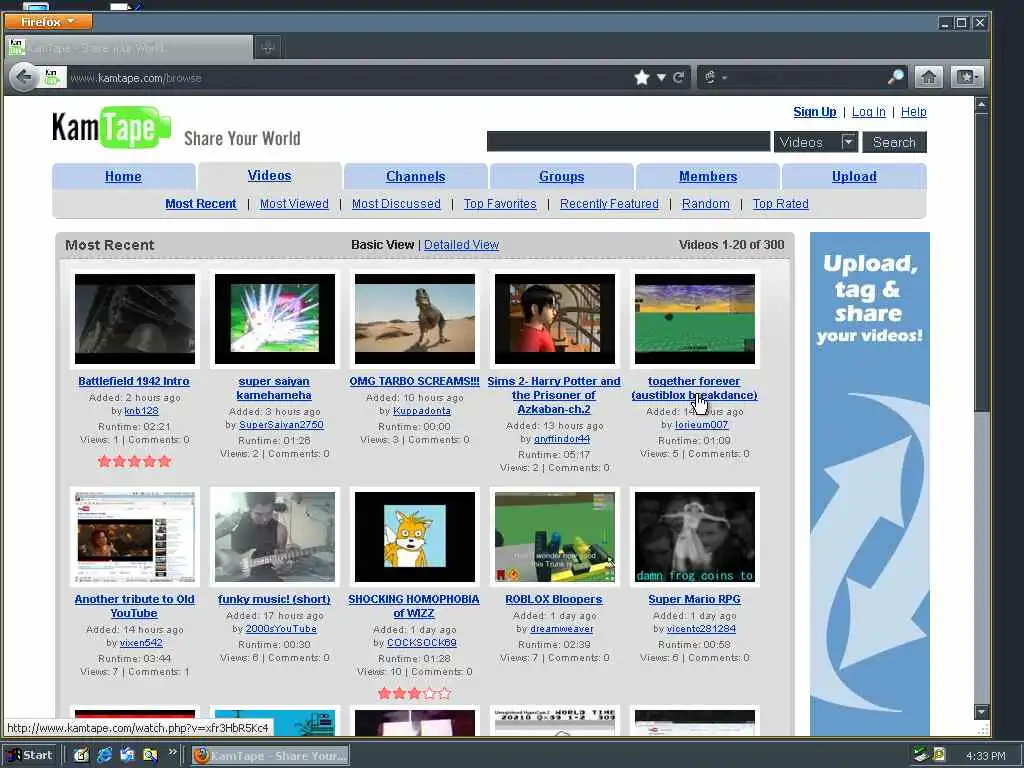Go to the Upload tab

[x=854, y=176]
